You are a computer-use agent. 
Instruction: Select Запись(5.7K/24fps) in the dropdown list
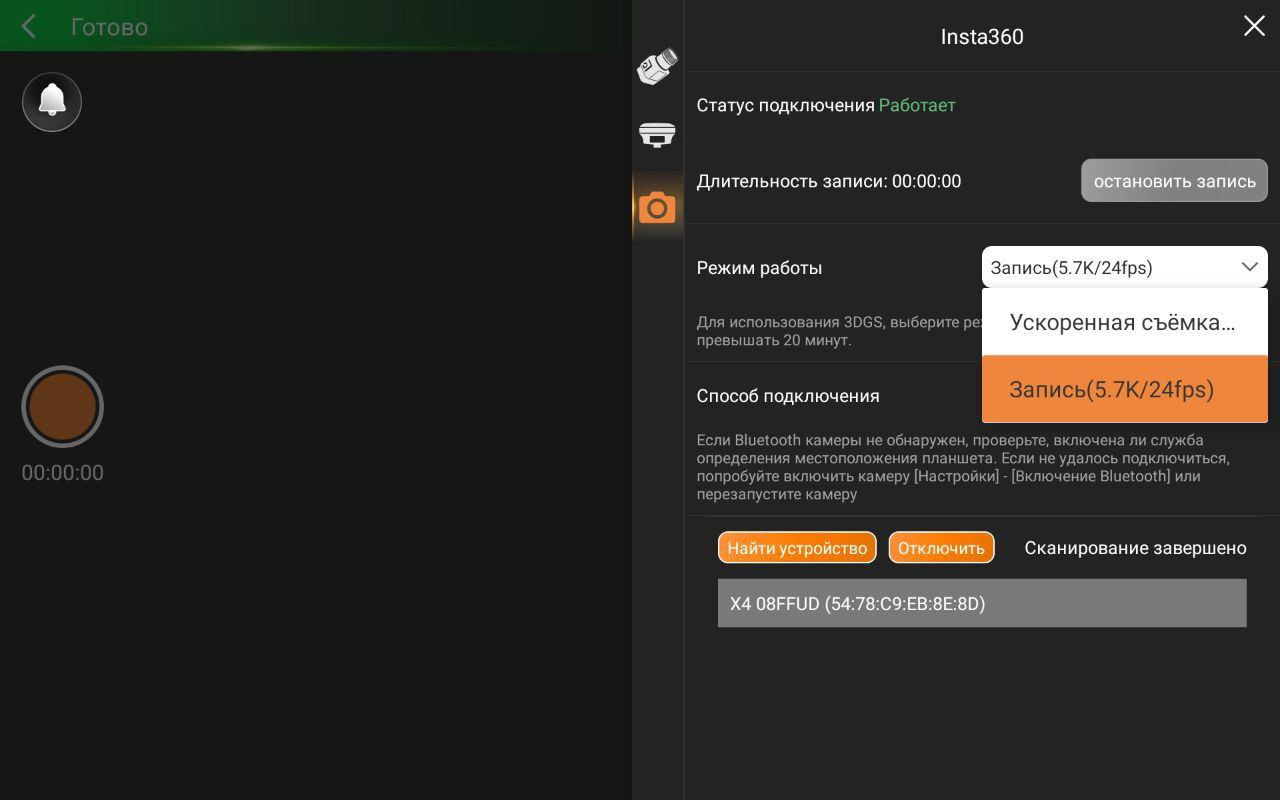point(1125,389)
